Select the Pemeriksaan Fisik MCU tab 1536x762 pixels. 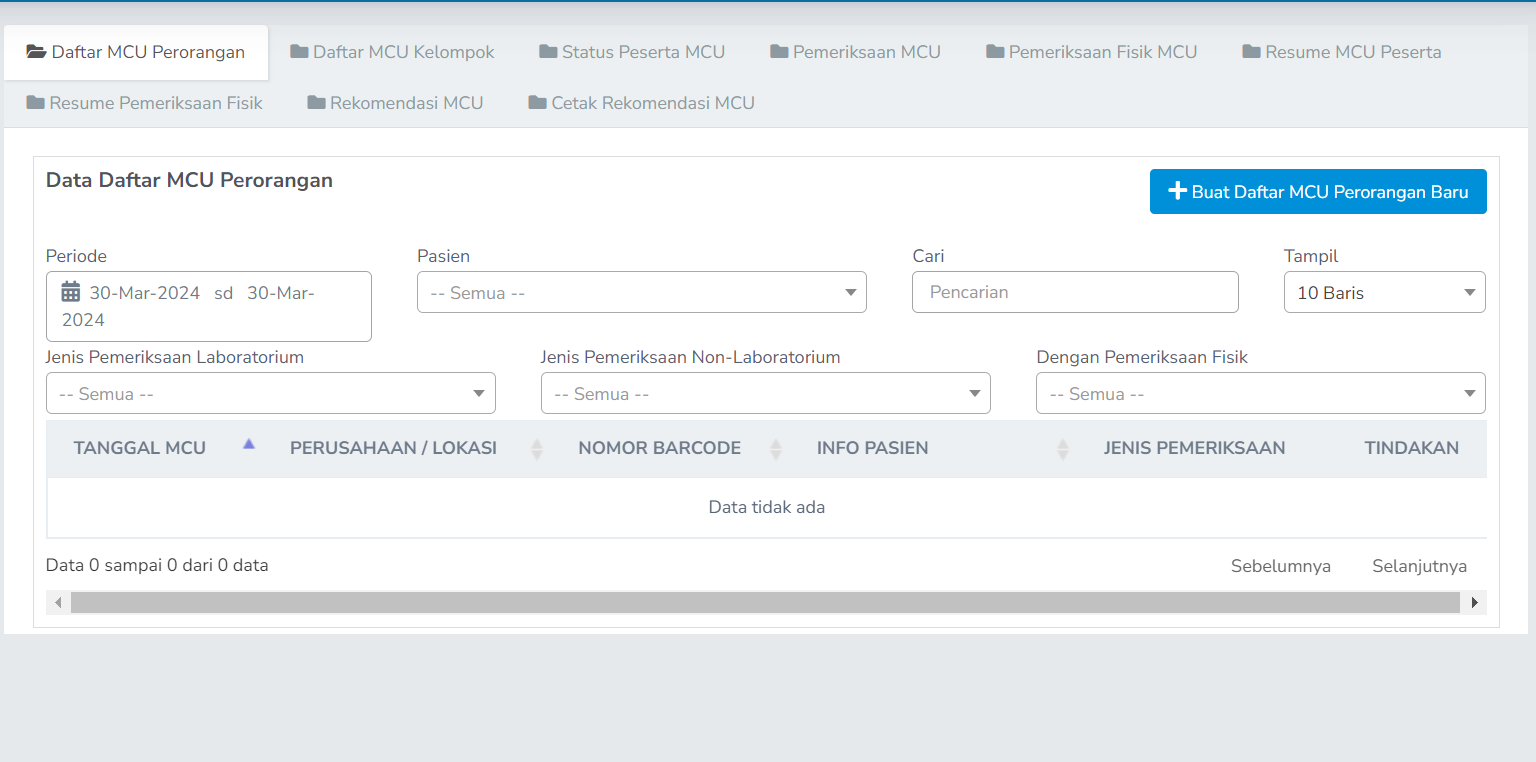coord(1091,52)
